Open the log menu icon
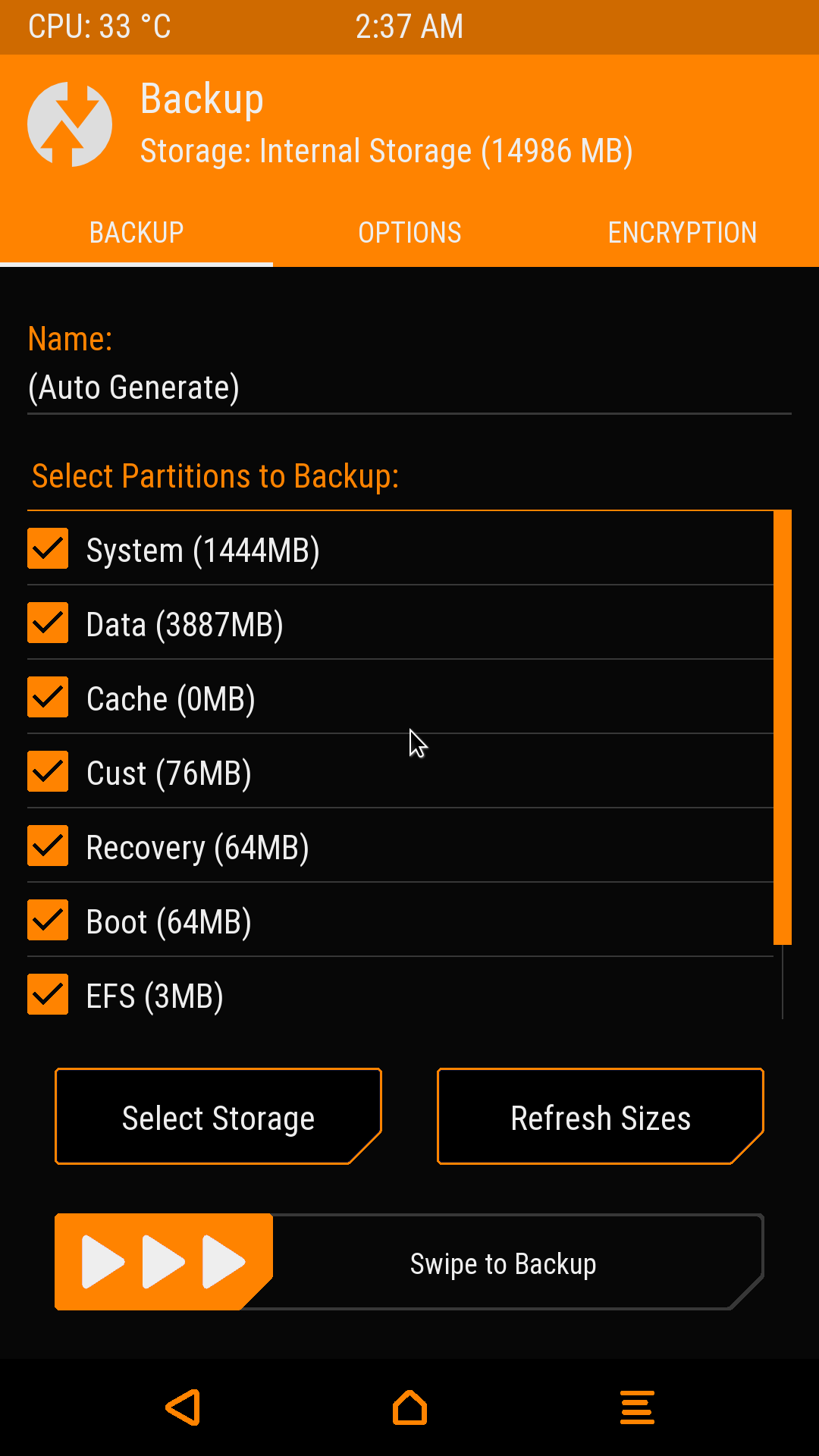 click(637, 1407)
